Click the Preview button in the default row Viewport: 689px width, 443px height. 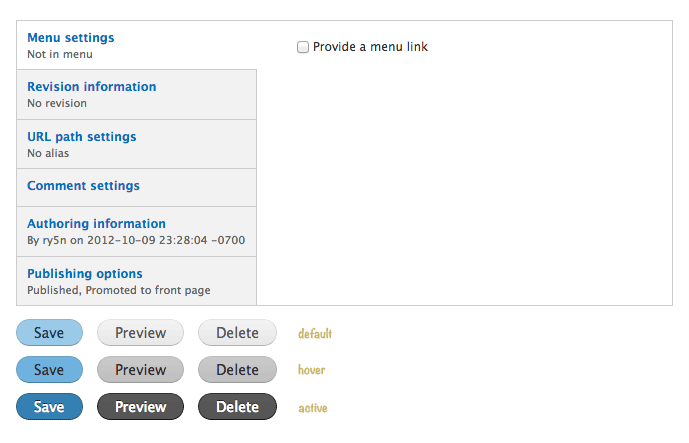pyautogui.click(x=140, y=333)
